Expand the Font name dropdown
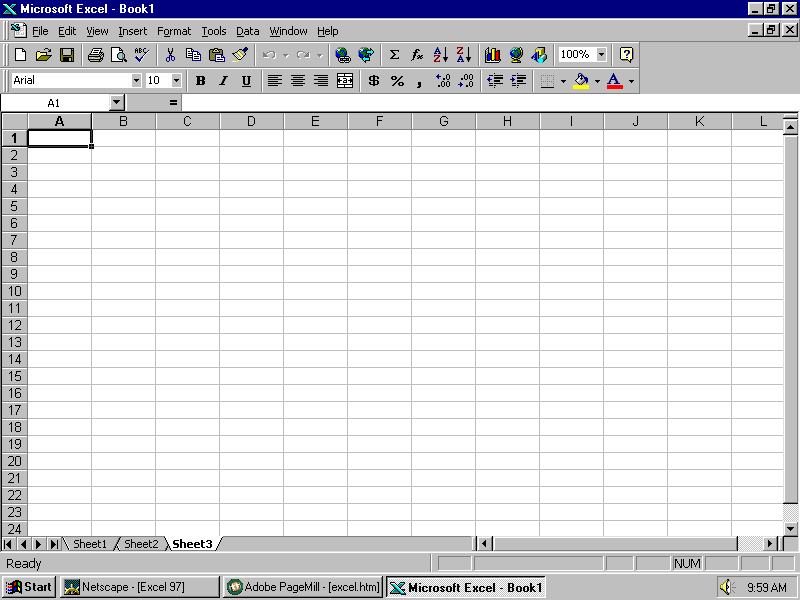 tap(136, 81)
